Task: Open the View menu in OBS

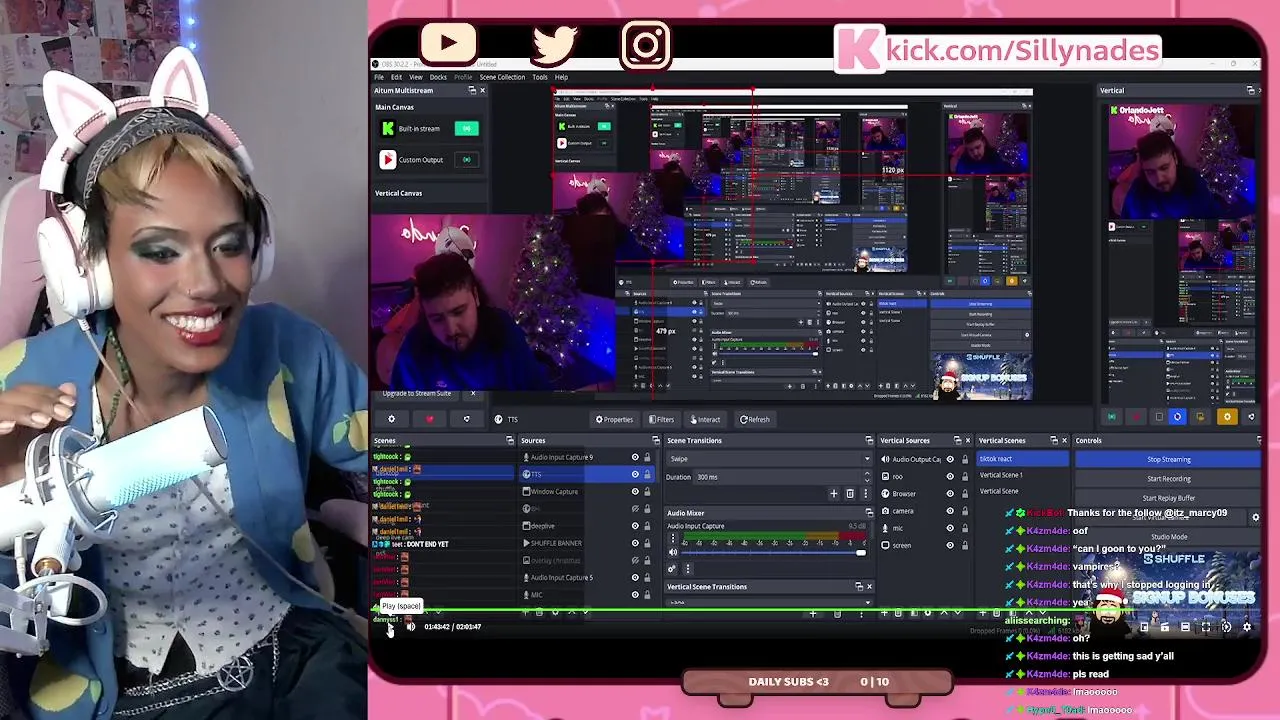Action: pos(416,77)
